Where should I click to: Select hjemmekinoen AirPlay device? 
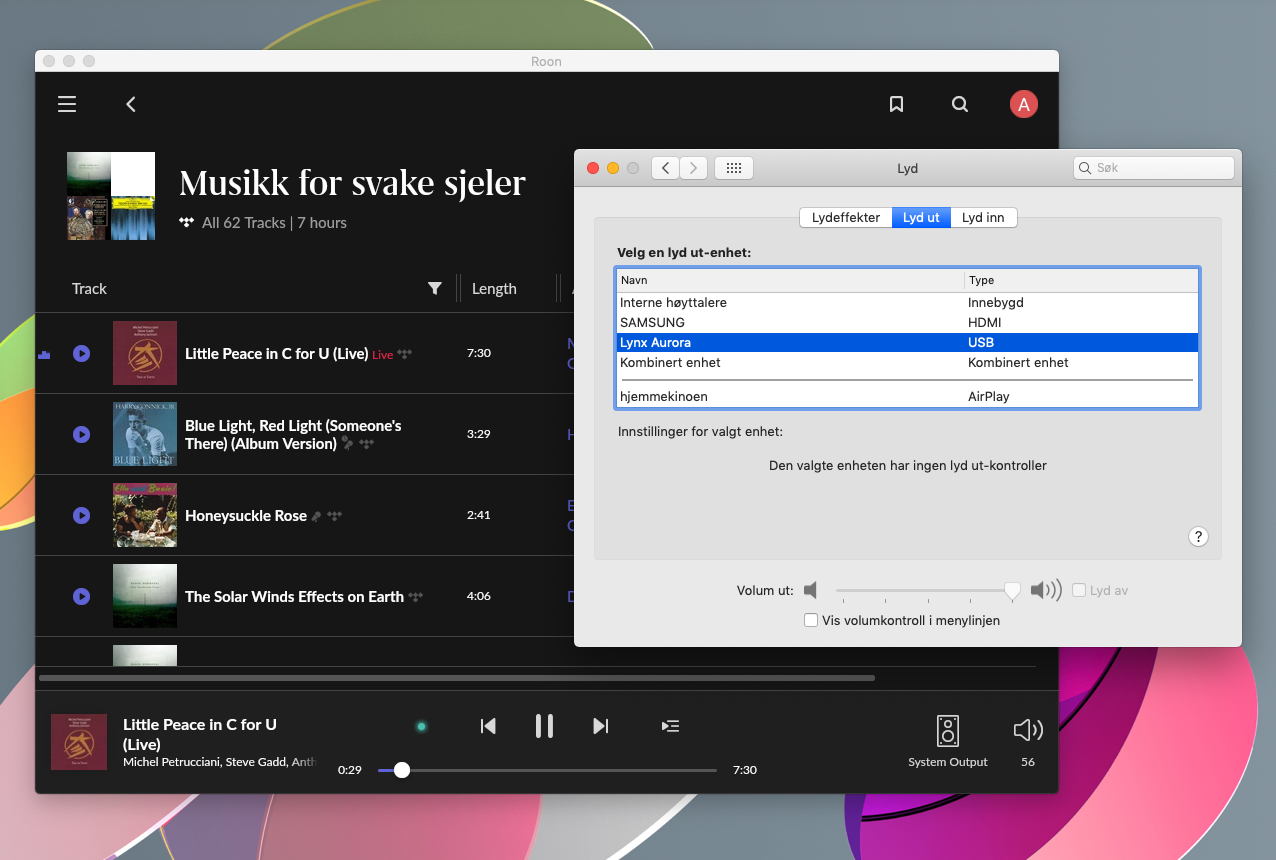click(908, 396)
